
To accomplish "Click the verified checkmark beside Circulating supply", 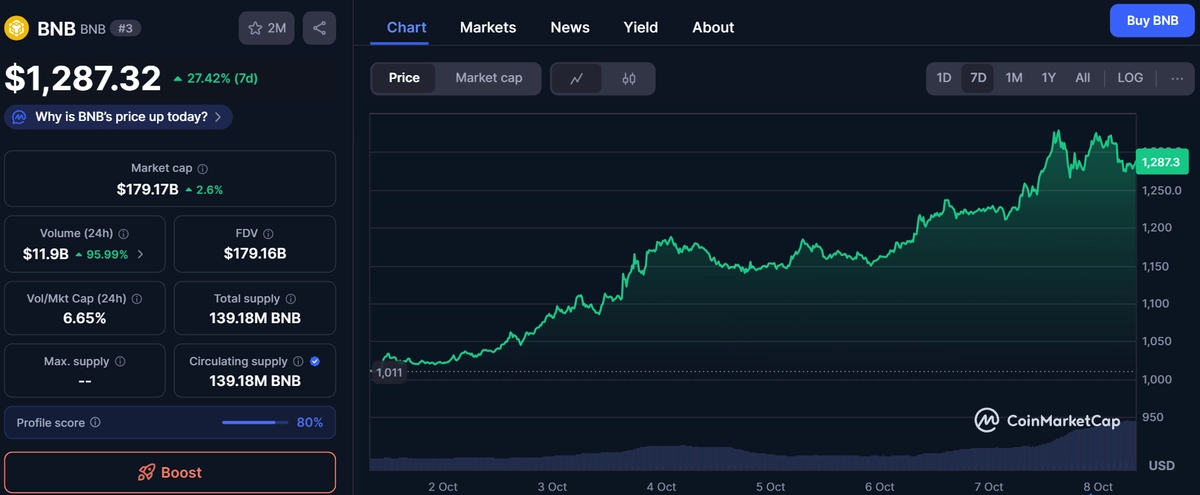I will coord(315,361).
